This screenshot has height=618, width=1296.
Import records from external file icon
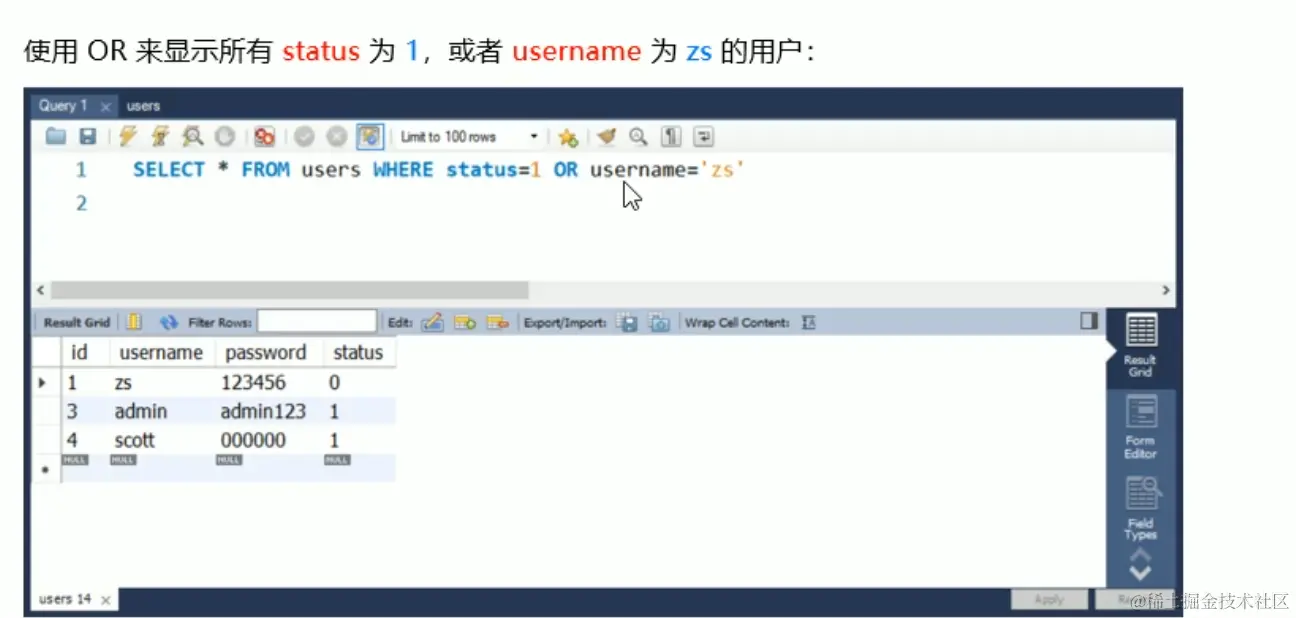(659, 322)
